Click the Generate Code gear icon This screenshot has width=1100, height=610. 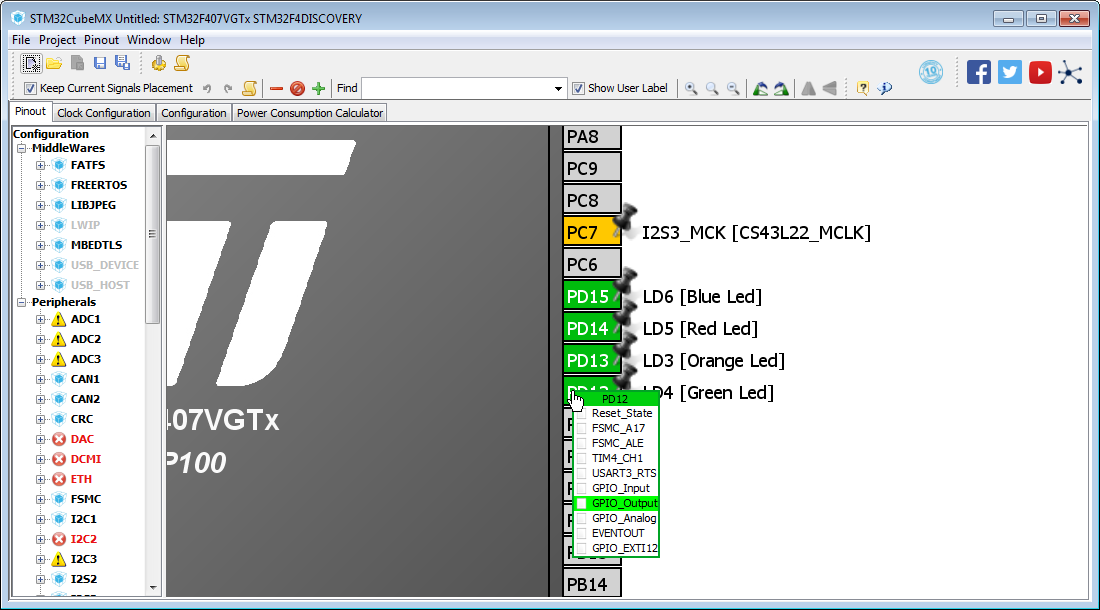pyautogui.click(x=159, y=64)
